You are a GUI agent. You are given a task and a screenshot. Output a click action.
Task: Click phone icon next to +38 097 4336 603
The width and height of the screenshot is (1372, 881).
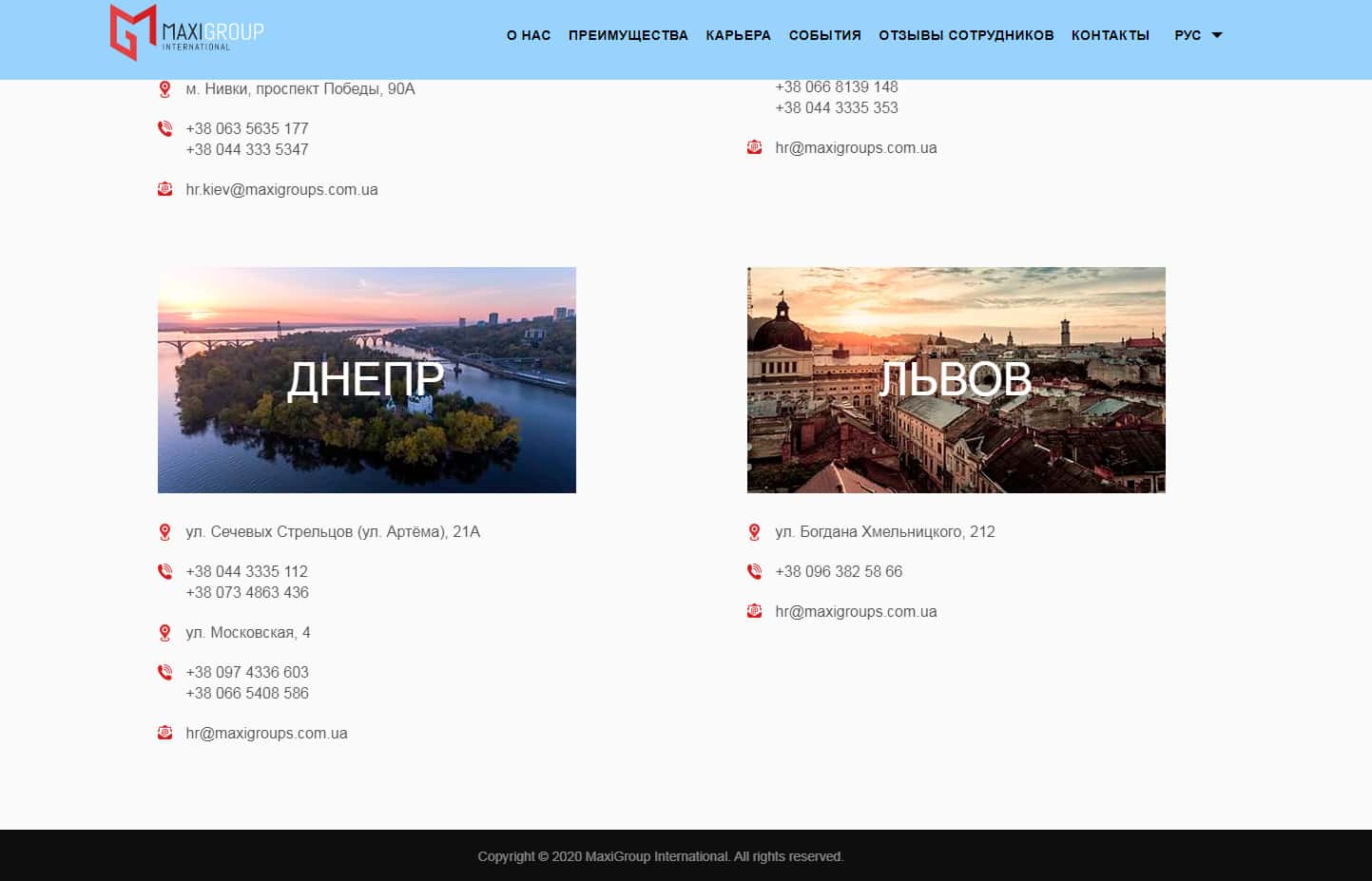tap(164, 673)
